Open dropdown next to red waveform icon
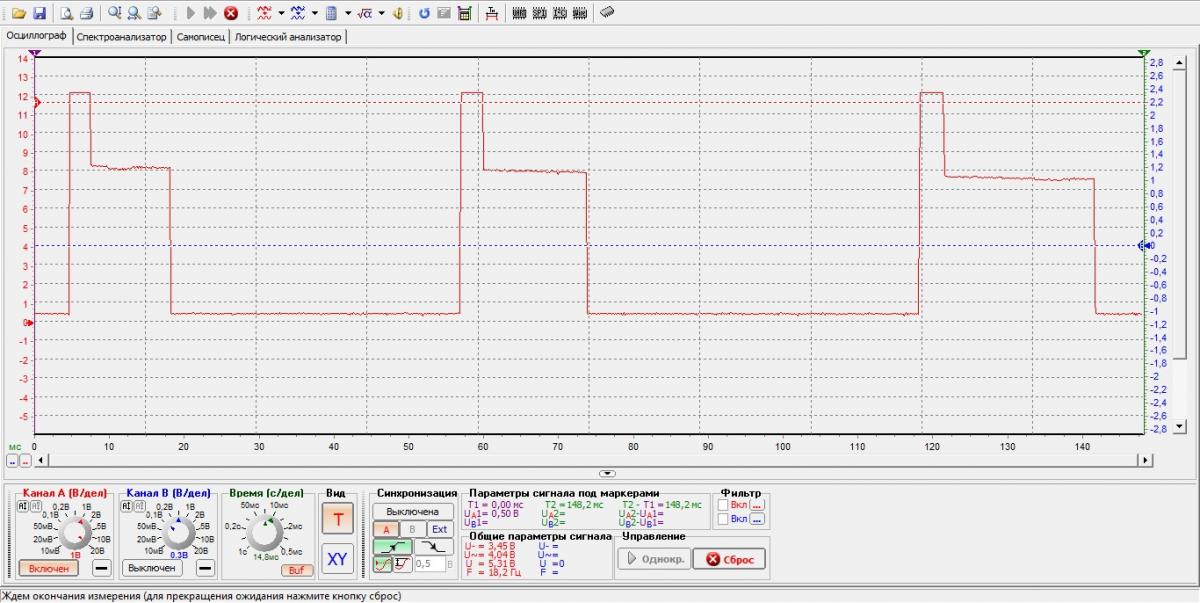Viewport: 1200px width, 603px height. (x=281, y=13)
